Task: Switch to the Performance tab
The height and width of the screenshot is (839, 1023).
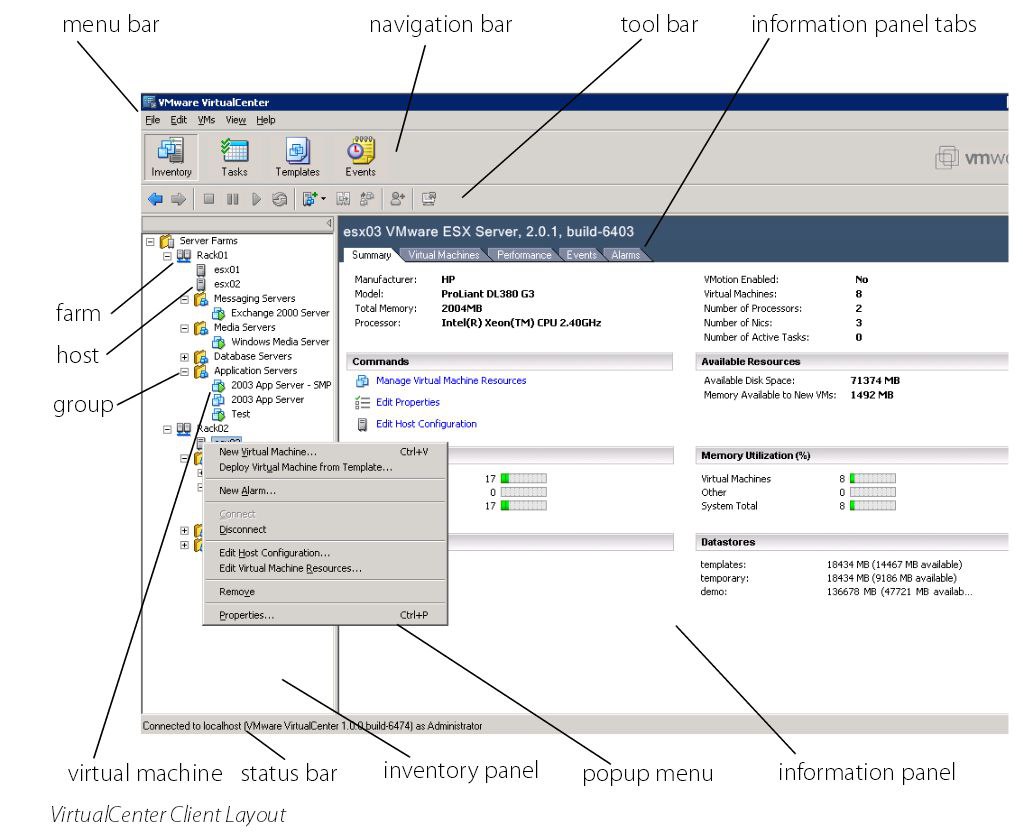Action: (524, 255)
